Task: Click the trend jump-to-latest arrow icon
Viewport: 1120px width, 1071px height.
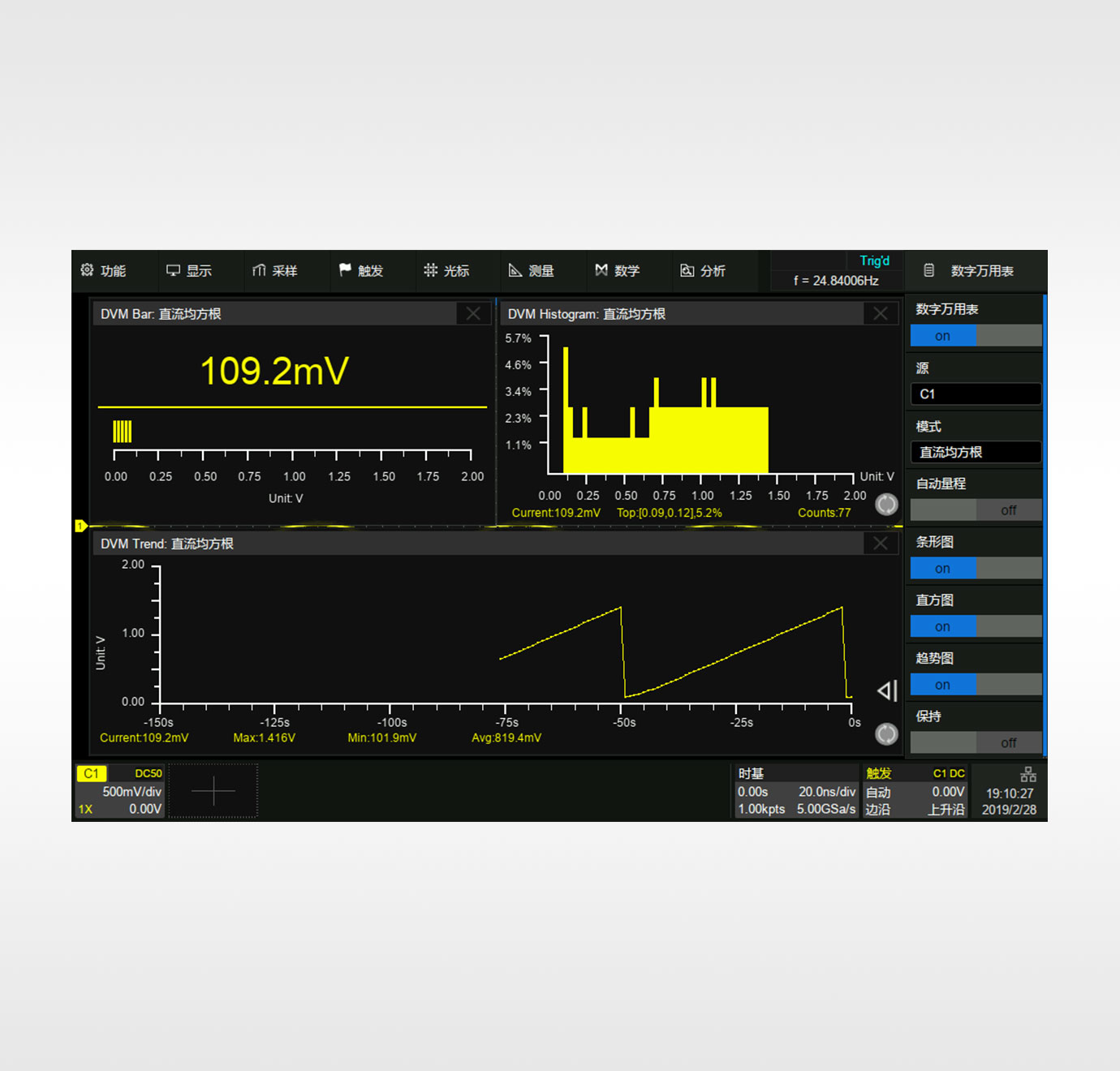Action: tap(886, 691)
